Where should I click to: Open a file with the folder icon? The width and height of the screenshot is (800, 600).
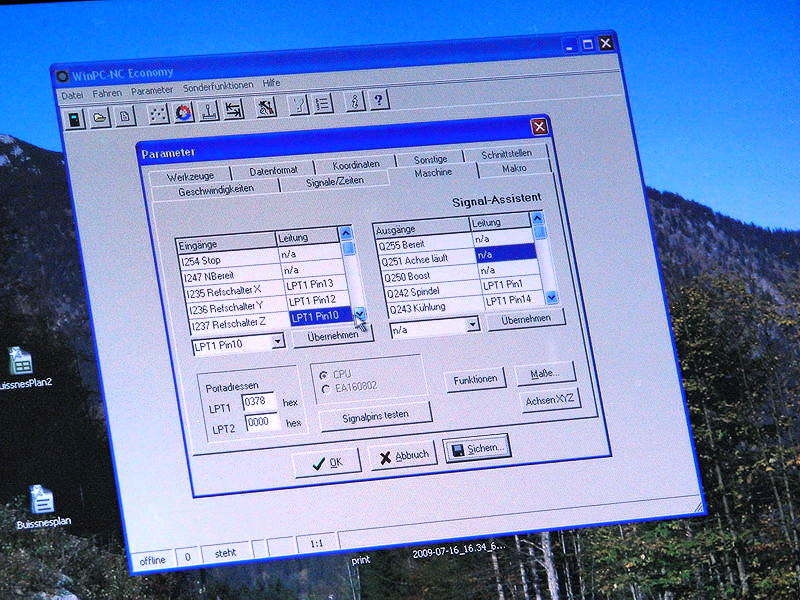click(x=100, y=118)
